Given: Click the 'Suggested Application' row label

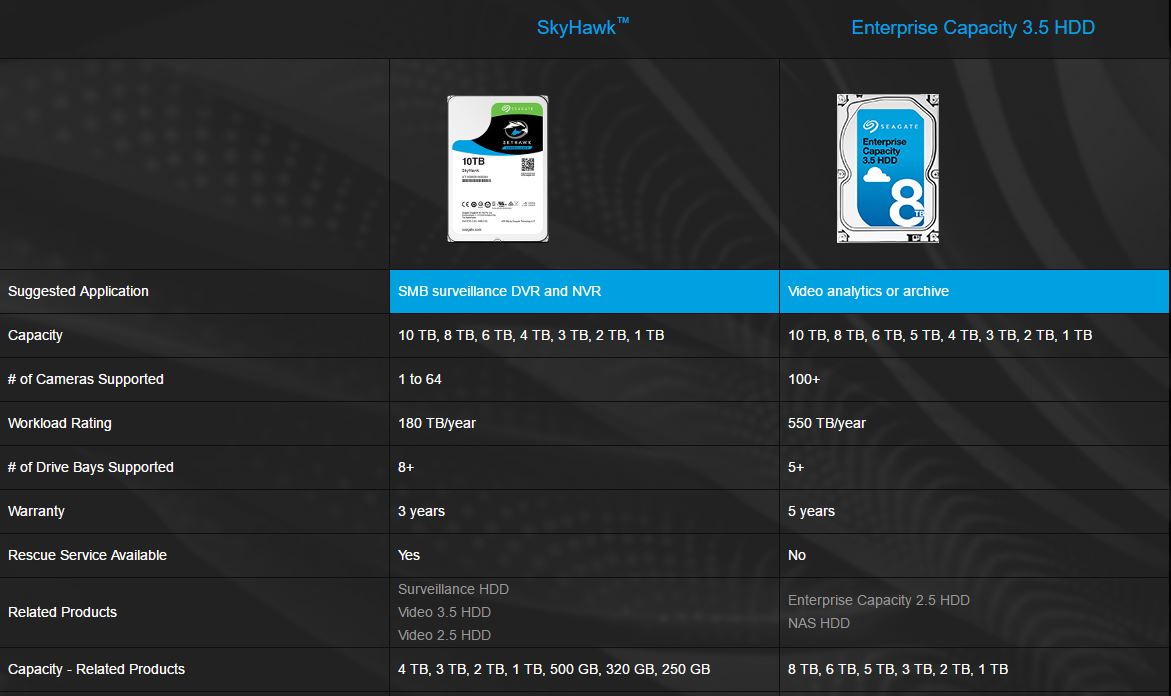Looking at the screenshot, I should pyautogui.click(x=78, y=291).
